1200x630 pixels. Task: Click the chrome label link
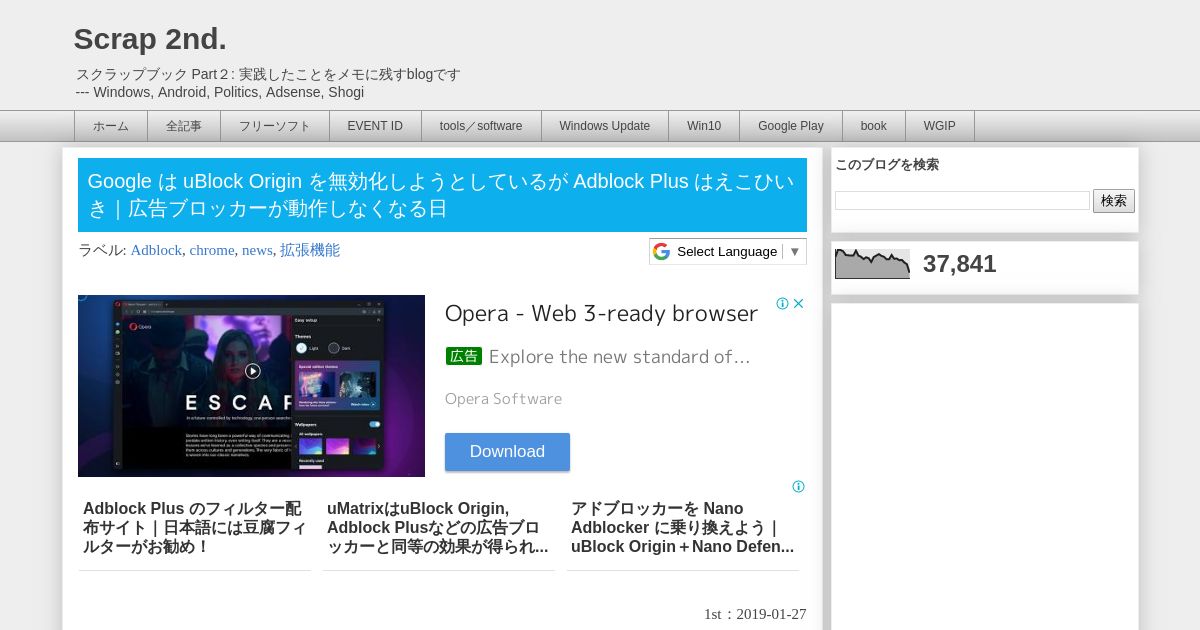click(x=212, y=250)
